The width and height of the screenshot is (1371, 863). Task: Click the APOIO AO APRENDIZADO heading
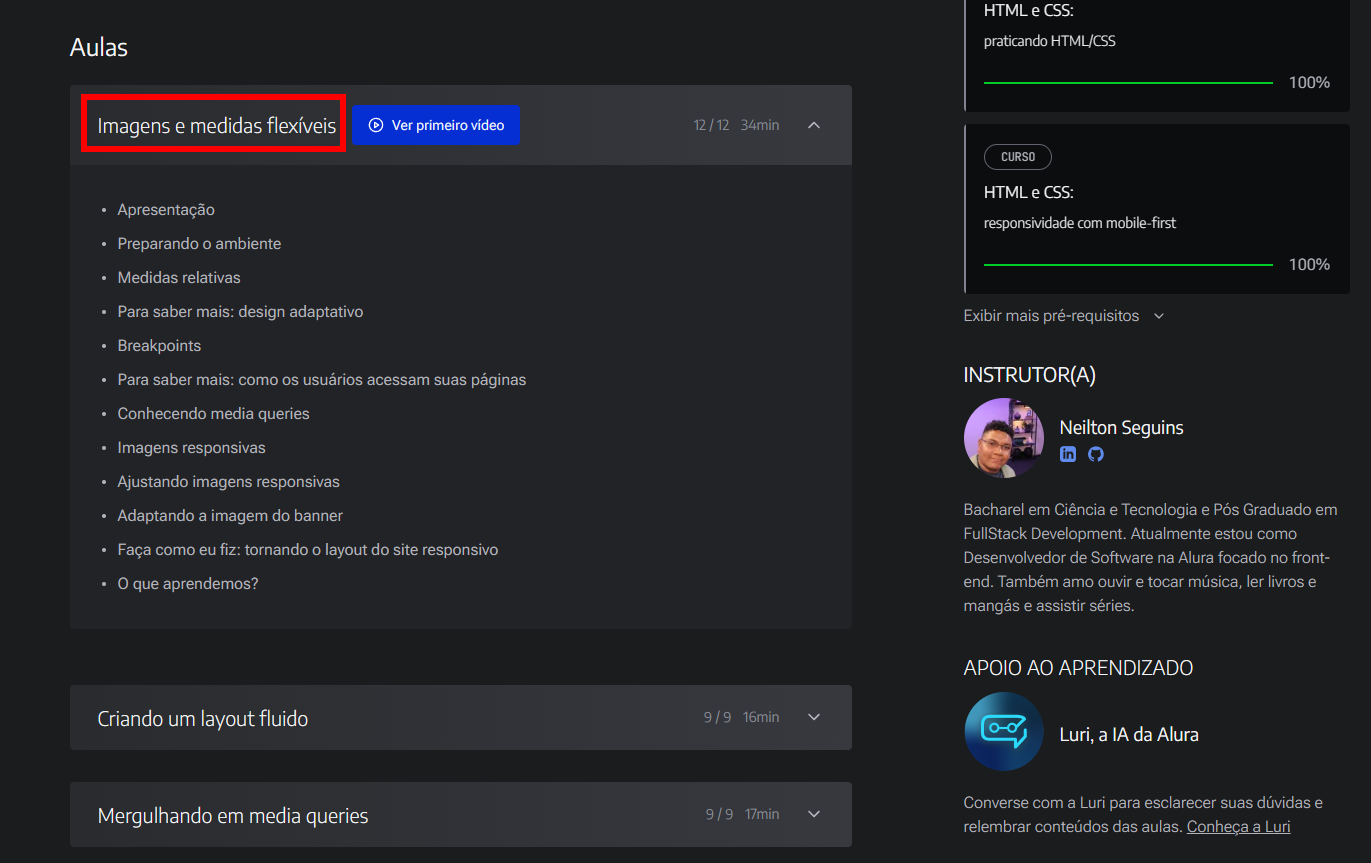pyautogui.click(x=1078, y=668)
